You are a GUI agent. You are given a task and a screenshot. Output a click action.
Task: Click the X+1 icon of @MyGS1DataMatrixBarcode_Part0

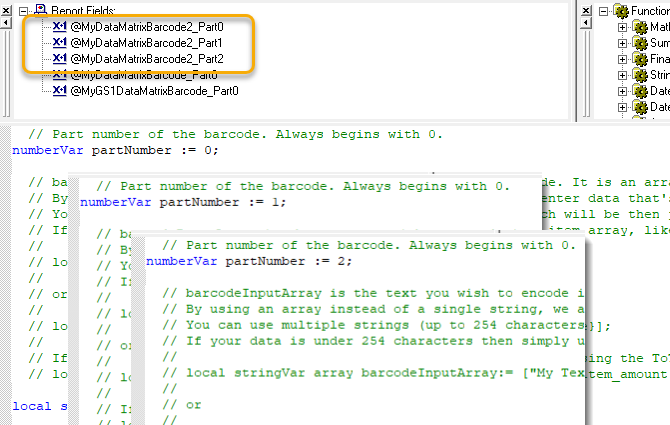[x=59, y=91]
